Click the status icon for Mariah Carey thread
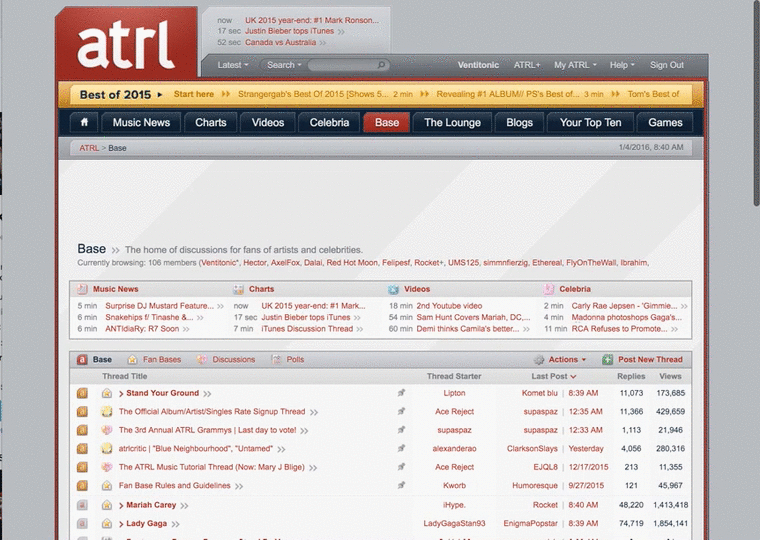This screenshot has height=540, width=760. pos(82,505)
